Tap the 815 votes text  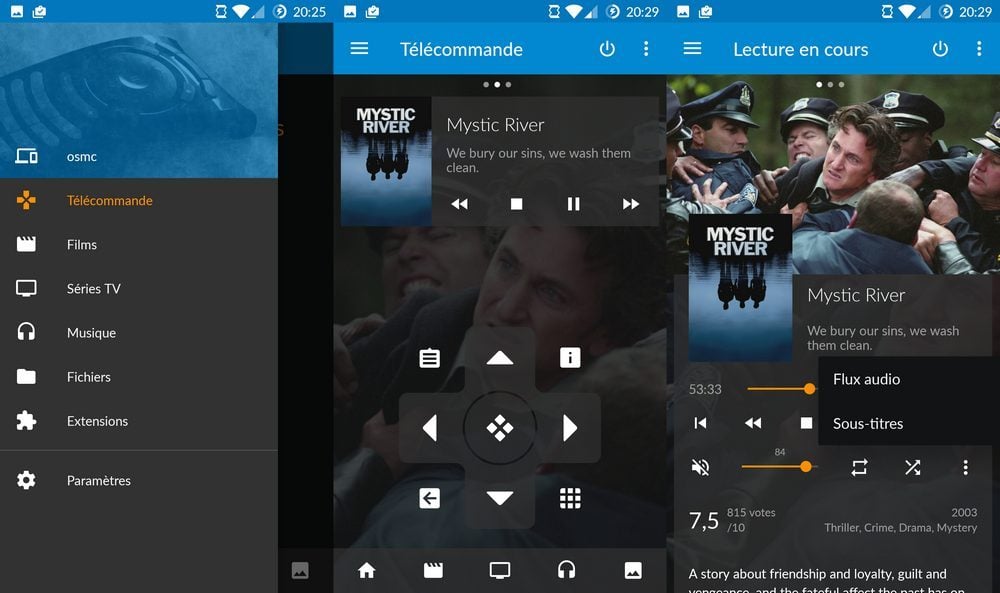pyautogui.click(x=751, y=512)
